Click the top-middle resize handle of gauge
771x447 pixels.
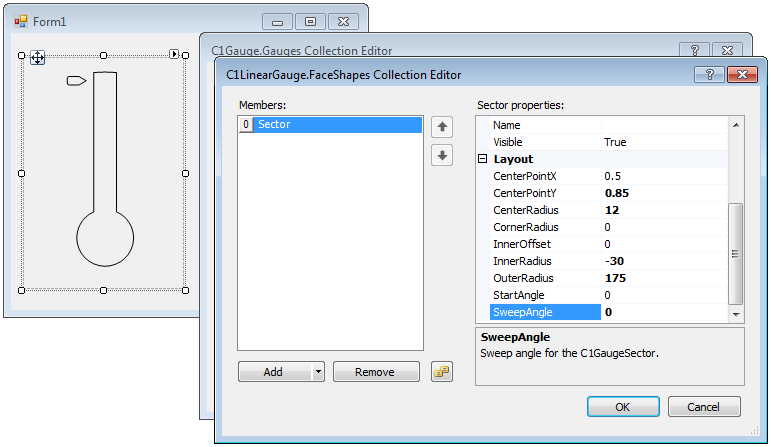tap(103, 56)
